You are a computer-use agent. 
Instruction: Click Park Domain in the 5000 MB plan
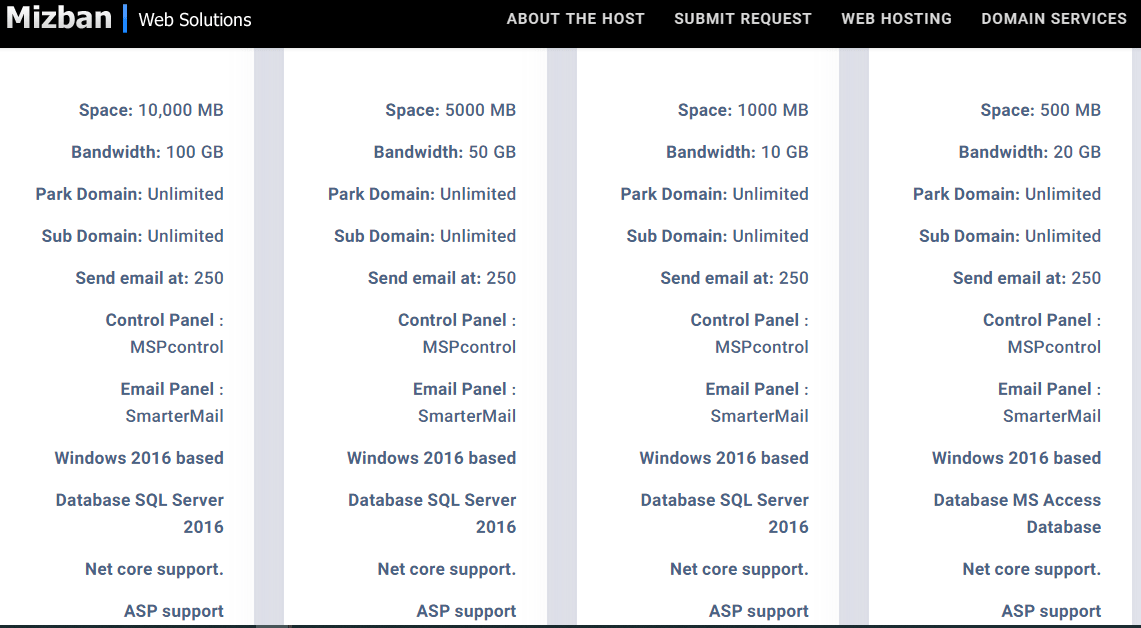point(422,194)
